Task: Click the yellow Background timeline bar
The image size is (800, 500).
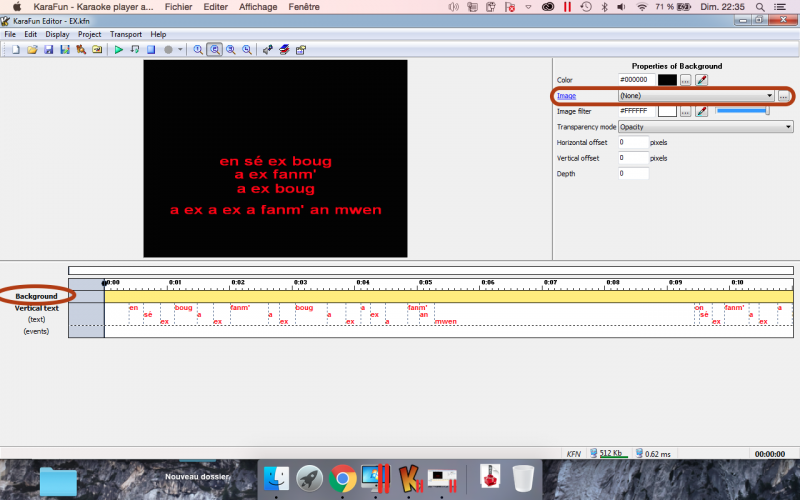Action: [x=448, y=296]
